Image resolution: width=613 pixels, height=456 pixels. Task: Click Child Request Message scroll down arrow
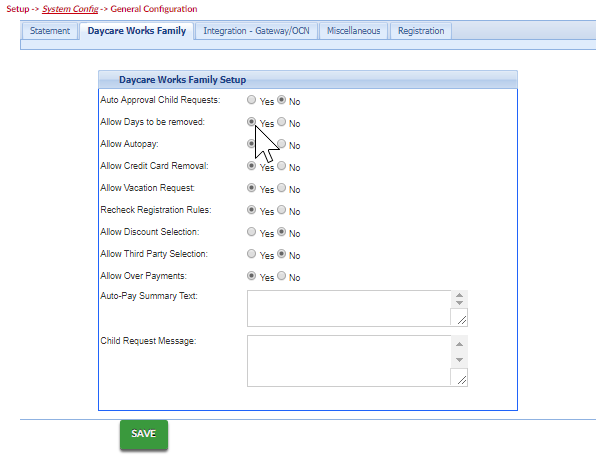click(x=459, y=360)
